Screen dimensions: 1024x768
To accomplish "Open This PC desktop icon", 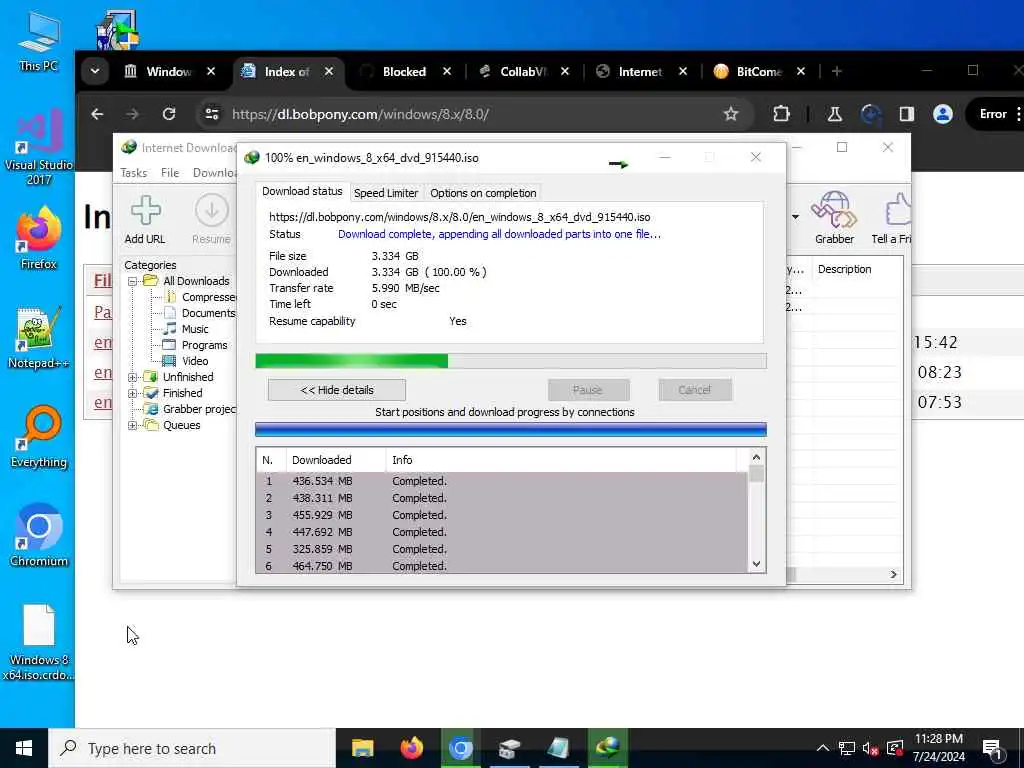I will pos(39,42).
